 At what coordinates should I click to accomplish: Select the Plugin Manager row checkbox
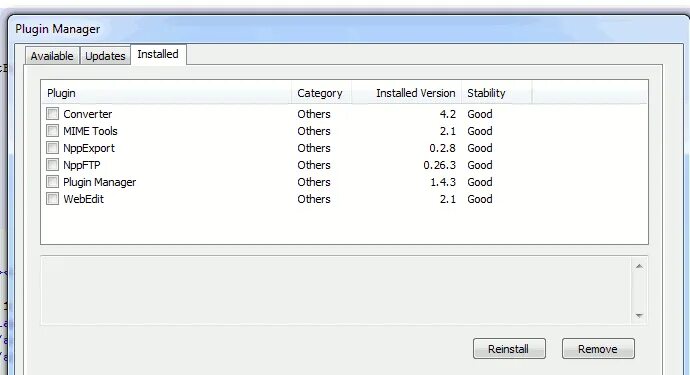[x=52, y=182]
